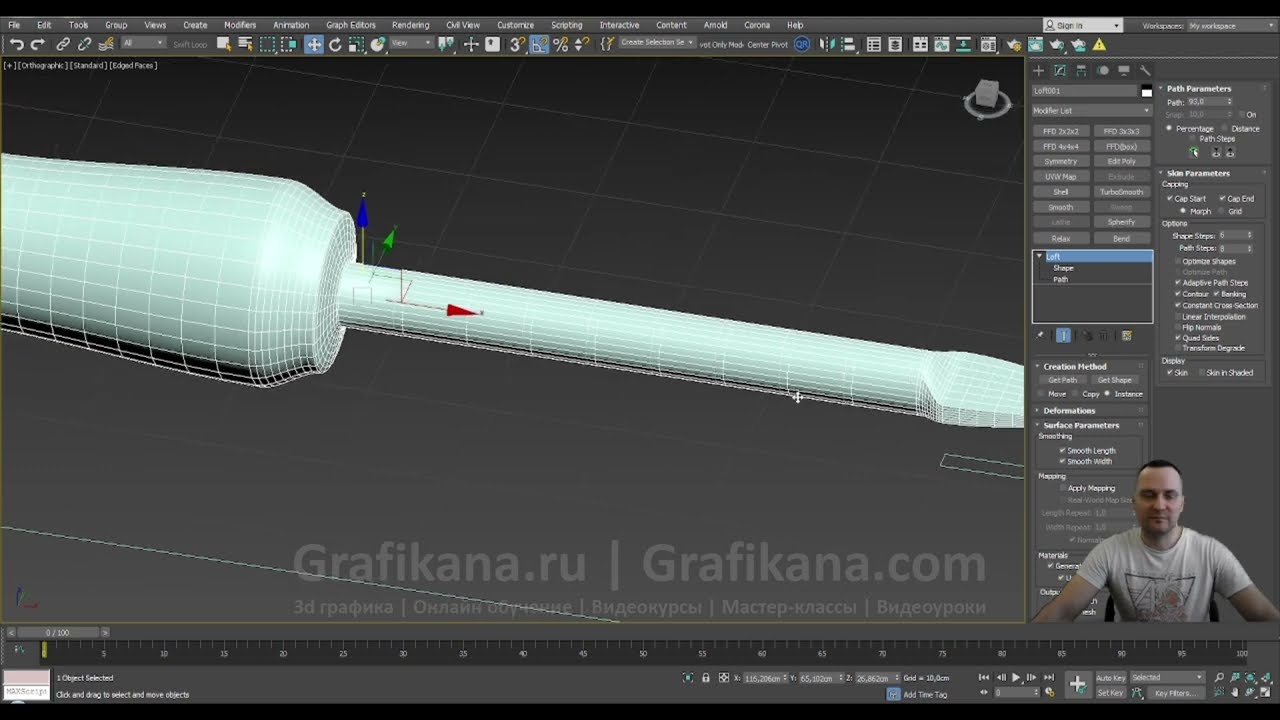1280x720 pixels.
Task: Select the Grid capping radio button
Action: click(x=1222, y=211)
